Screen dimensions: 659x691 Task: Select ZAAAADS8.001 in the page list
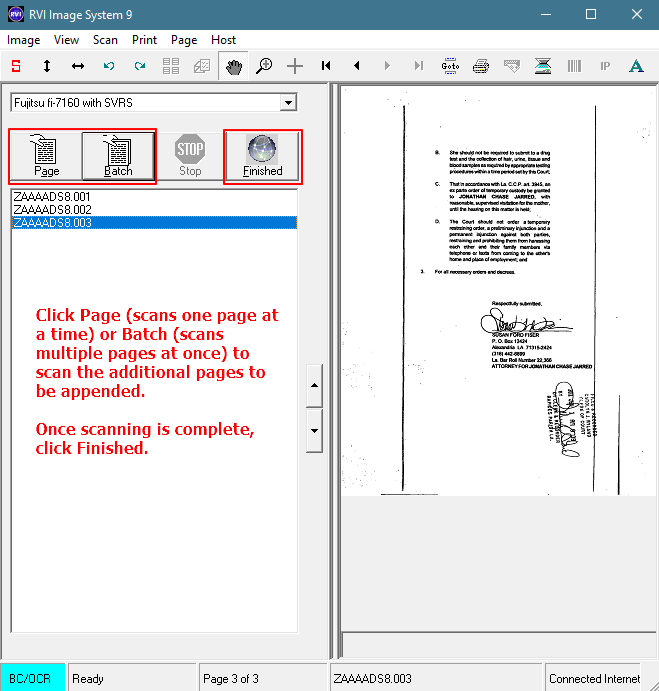(154, 196)
